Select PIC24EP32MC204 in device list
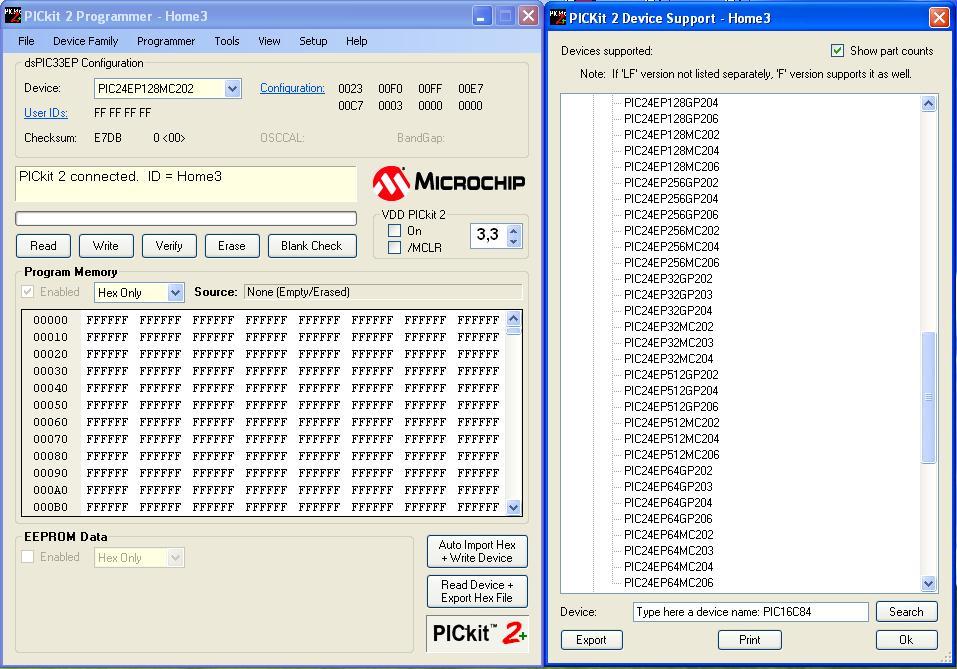The image size is (957, 669). click(668, 358)
